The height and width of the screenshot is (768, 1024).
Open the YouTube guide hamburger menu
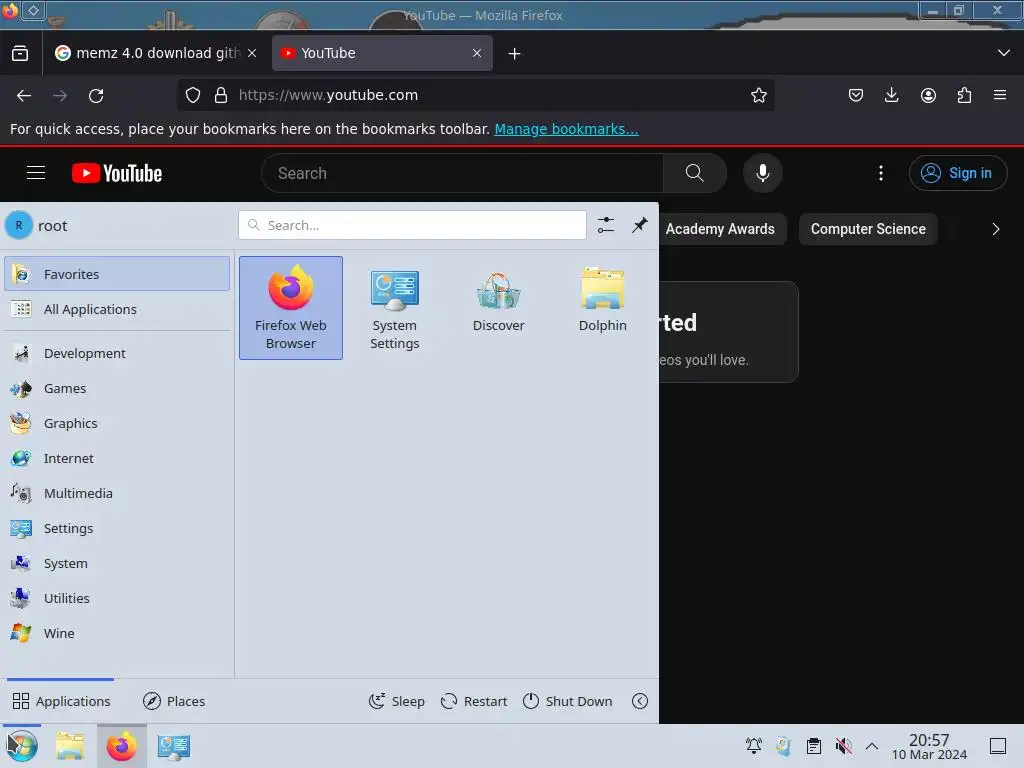click(x=36, y=173)
